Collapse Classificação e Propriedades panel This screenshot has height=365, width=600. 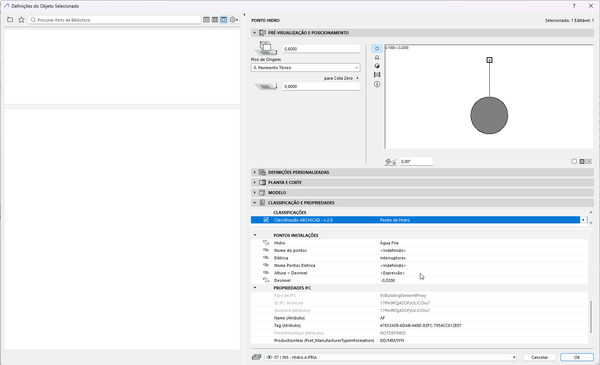click(254, 203)
